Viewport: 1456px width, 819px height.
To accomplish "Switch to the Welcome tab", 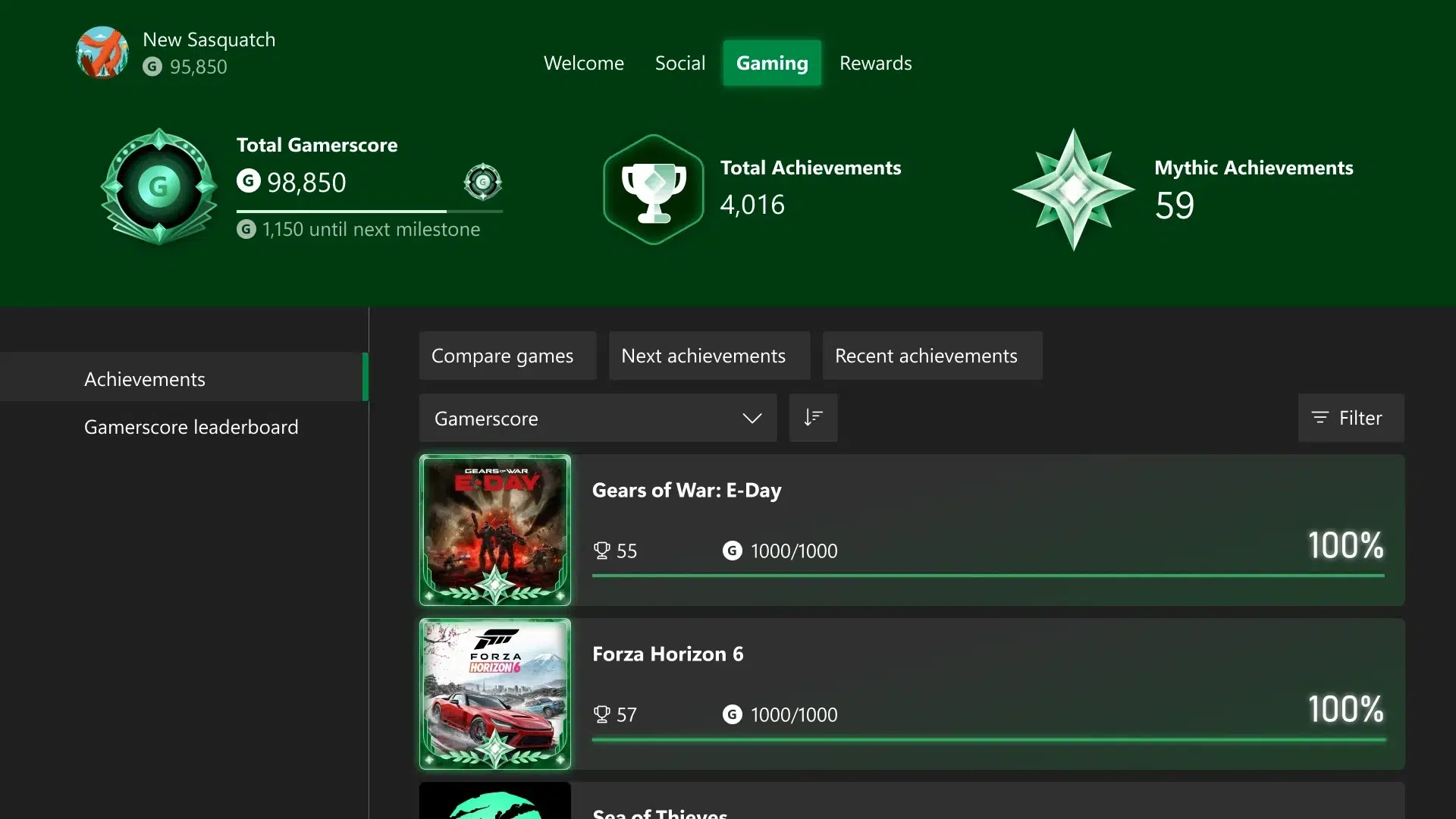I will tap(584, 63).
